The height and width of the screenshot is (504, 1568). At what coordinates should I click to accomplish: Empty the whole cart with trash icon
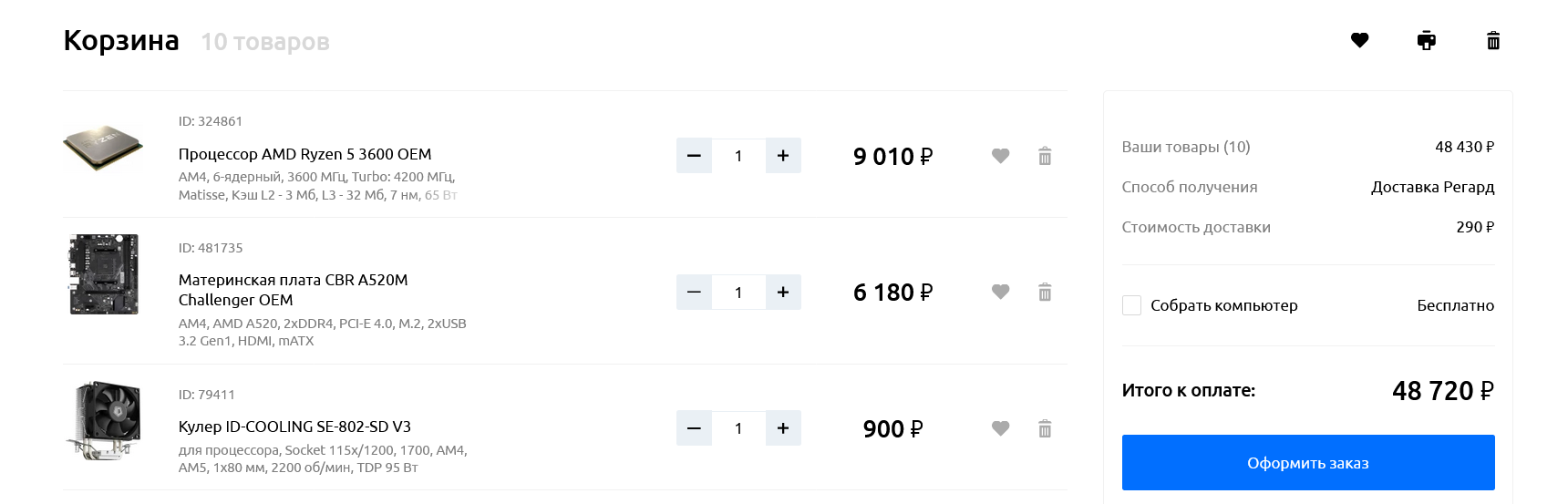(x=1493, y=40)
